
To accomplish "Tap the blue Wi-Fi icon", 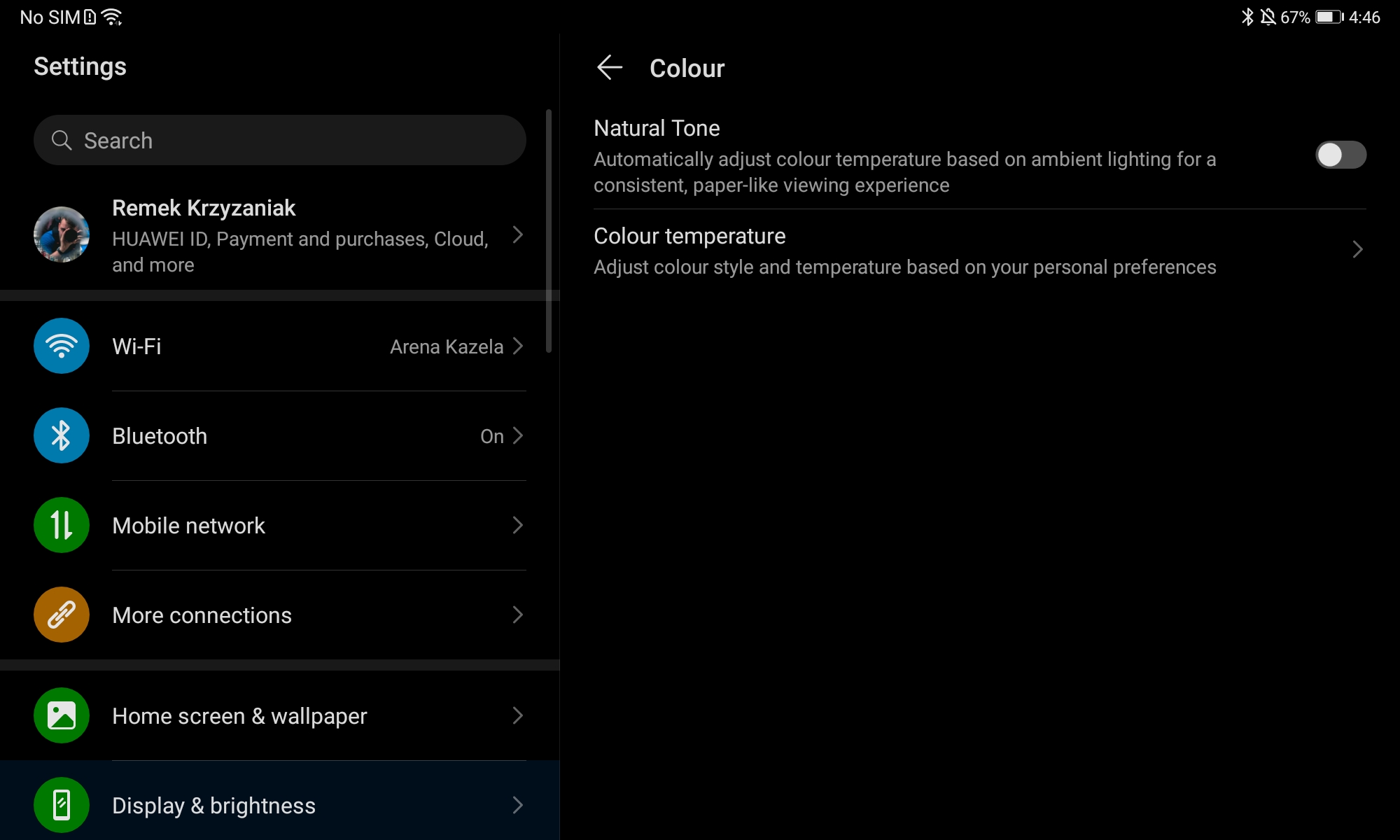I will point(62,346).
